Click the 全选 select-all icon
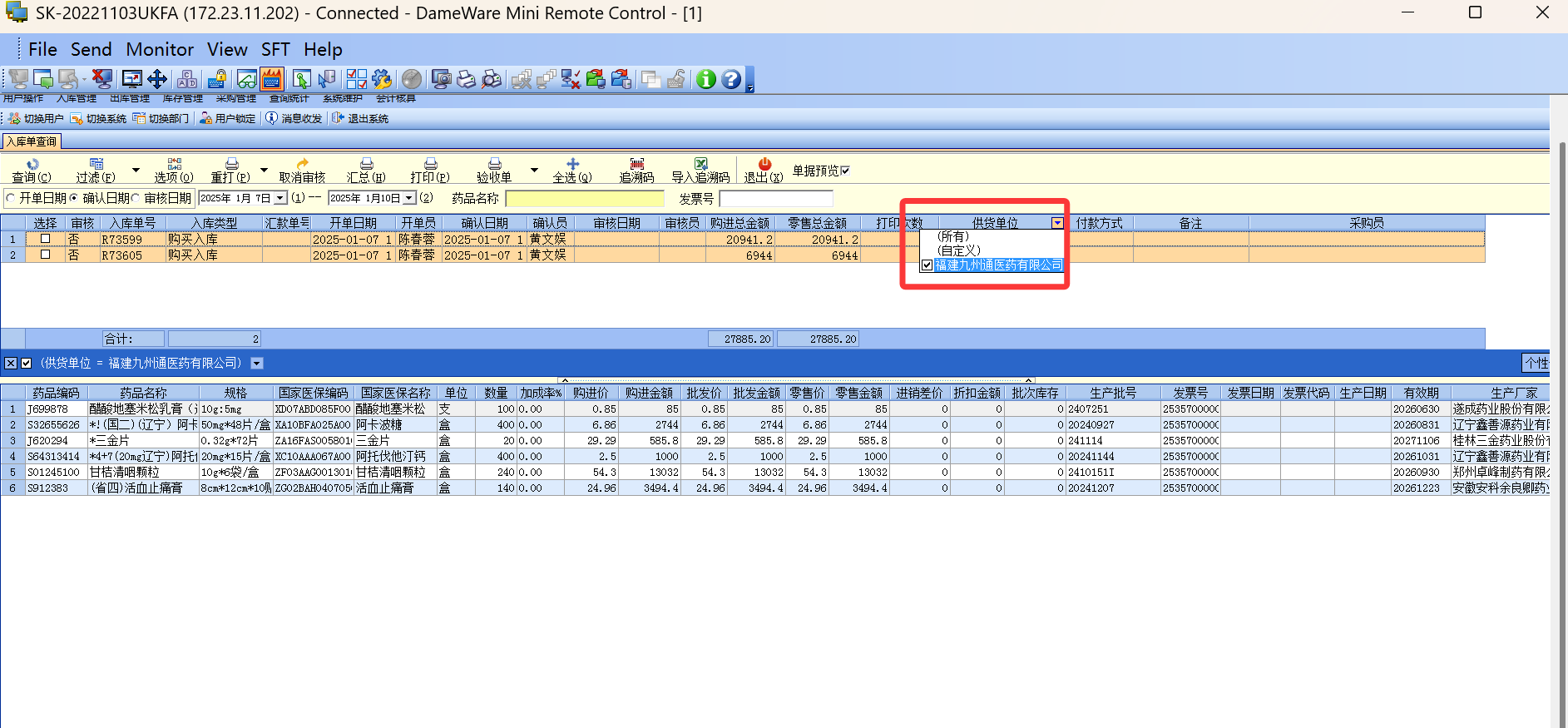This screenshot has height=728, width=1568. [x=572, y=165]
